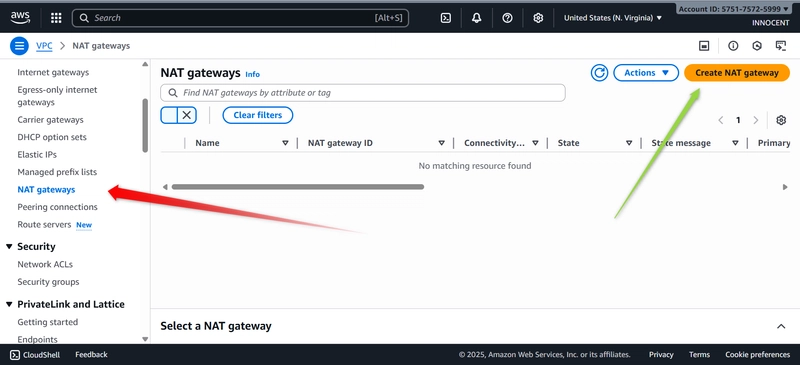800x365 pixels.
Task: Collapse the Security section
Action: [x=9, y=247]
